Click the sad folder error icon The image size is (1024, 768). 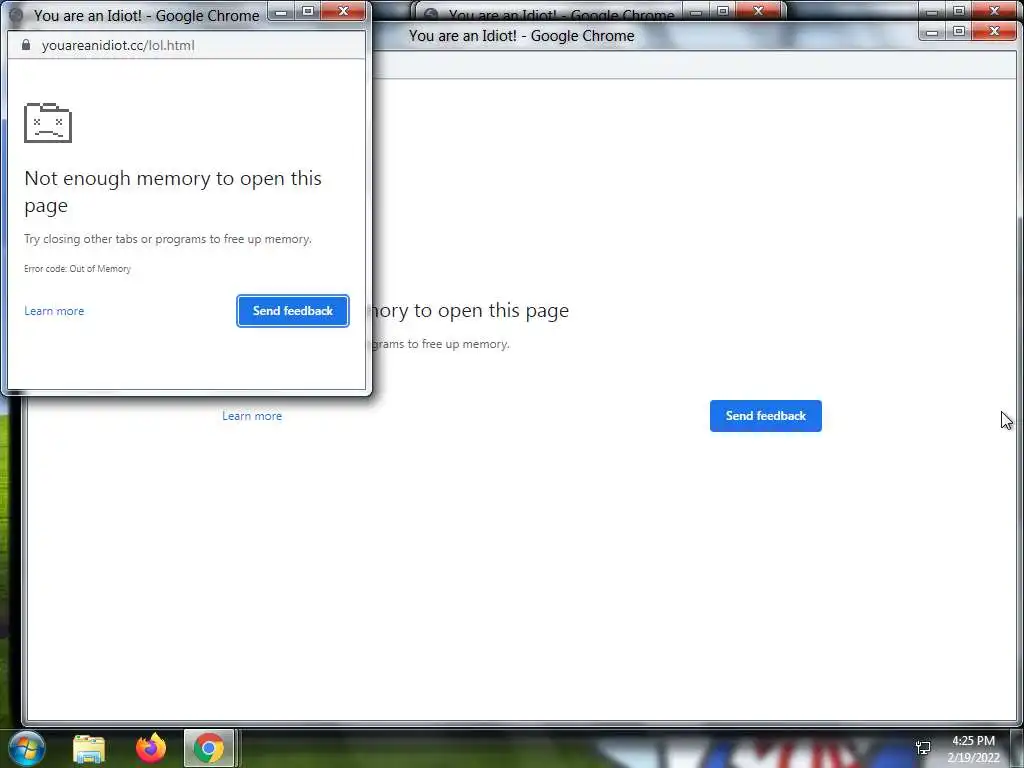(48, 123)
